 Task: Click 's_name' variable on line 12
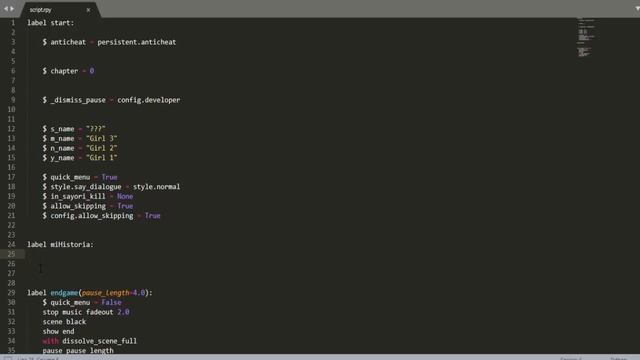tap(62, 129)
